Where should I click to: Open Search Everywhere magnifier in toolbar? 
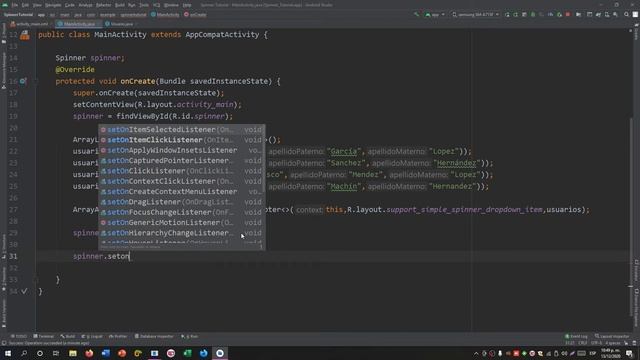(627, 15)
